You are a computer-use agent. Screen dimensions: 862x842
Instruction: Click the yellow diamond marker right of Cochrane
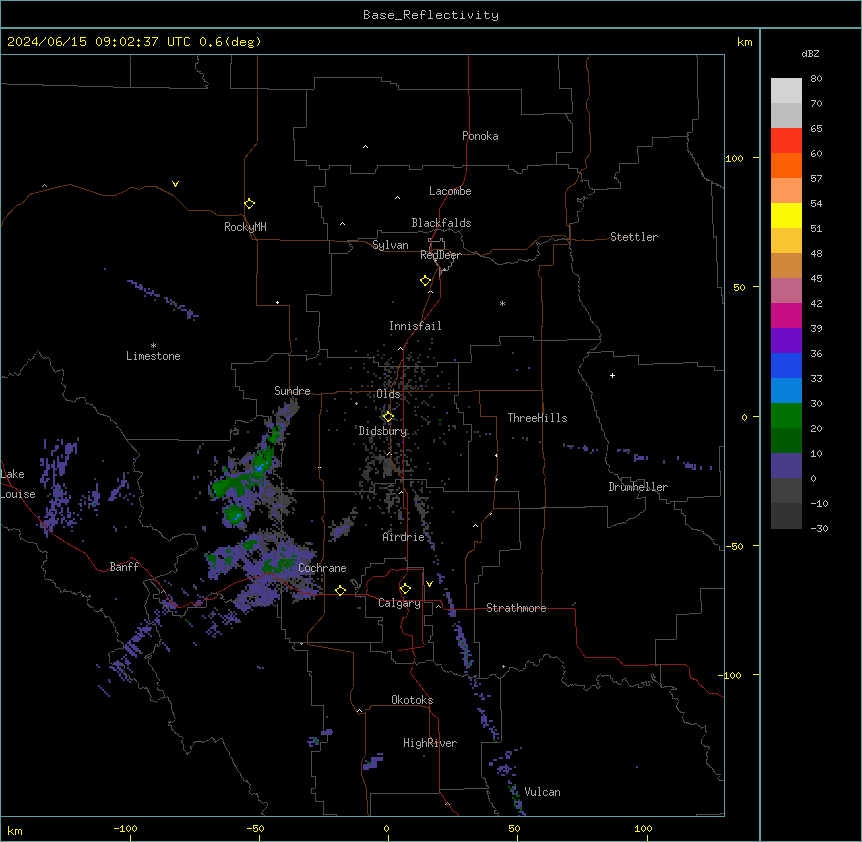[x=340, y=590]
